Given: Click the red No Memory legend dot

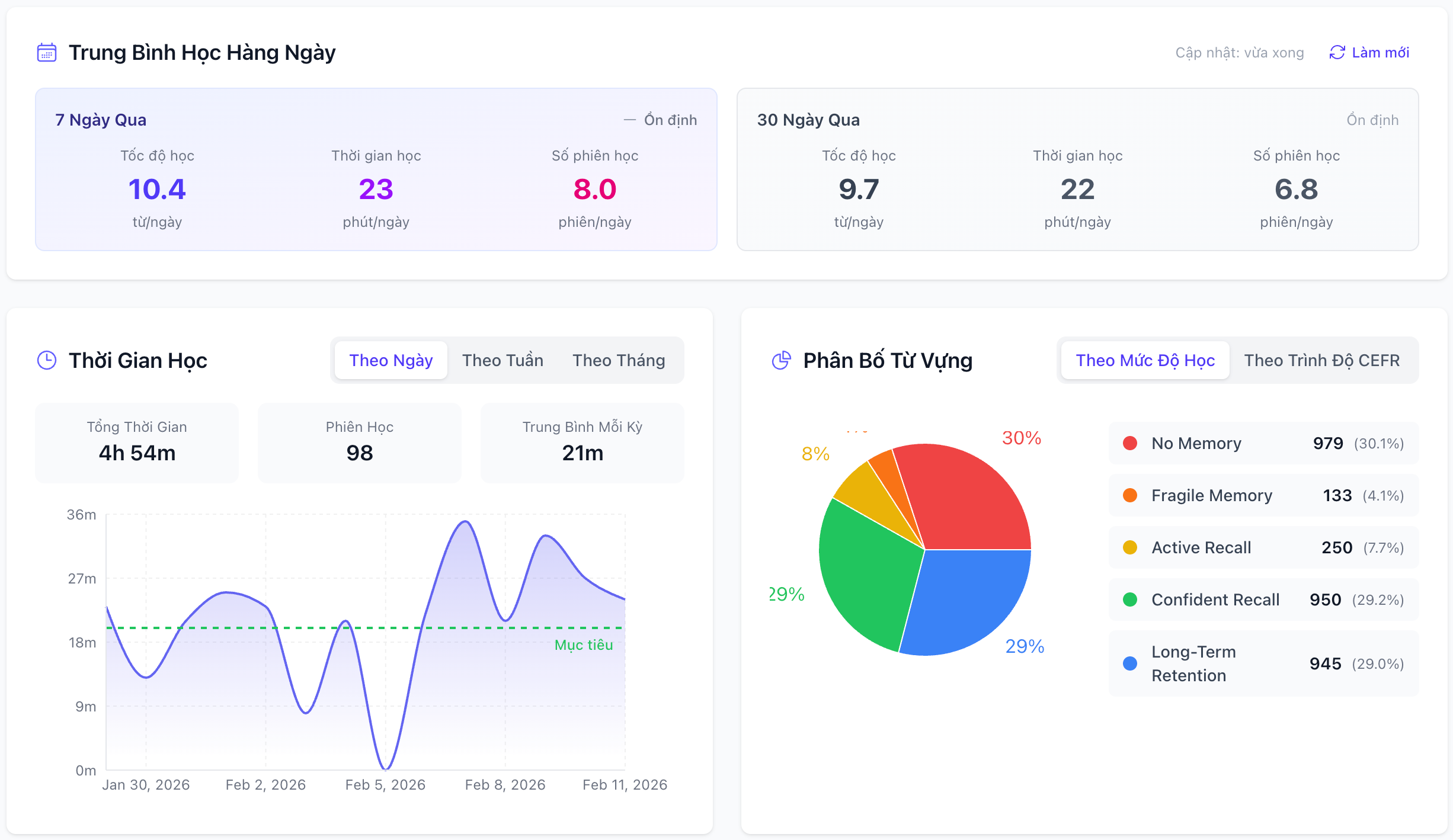Looking at the screenshot, I should pyautogui.click(x=1130, y=443).
